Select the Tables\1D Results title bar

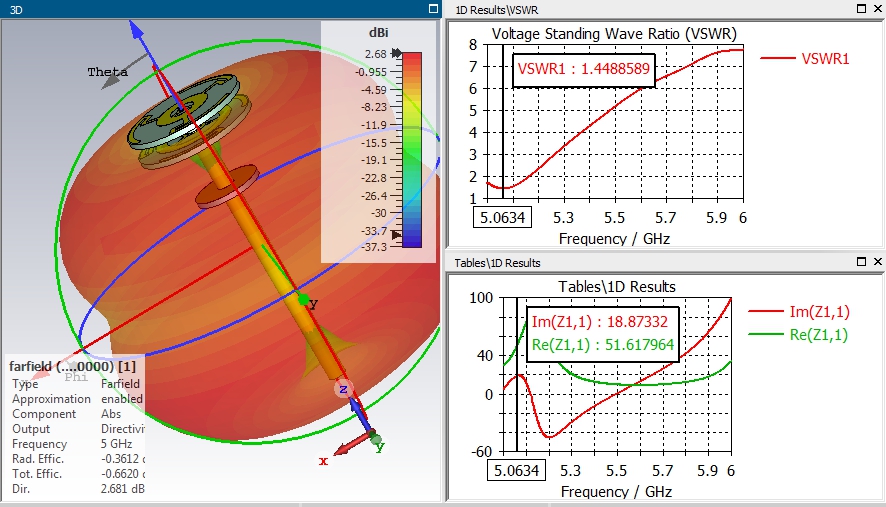(x=666, y=262)
